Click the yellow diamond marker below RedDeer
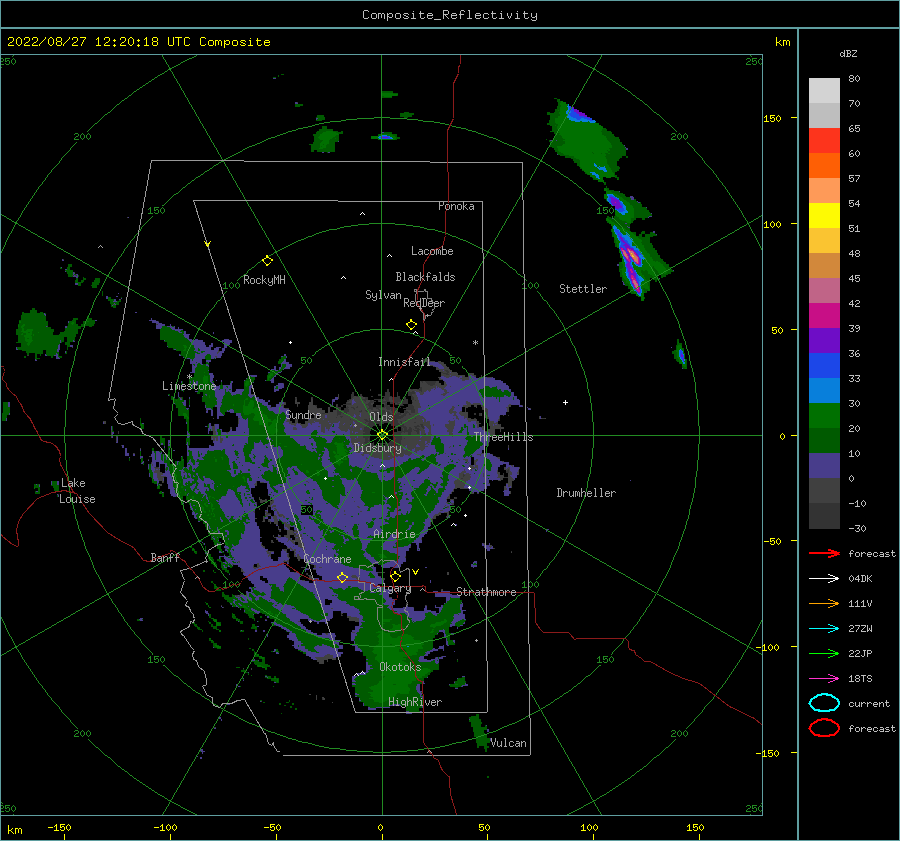The width and height of the screenshot is (900, 841). (x=411, y=325)
